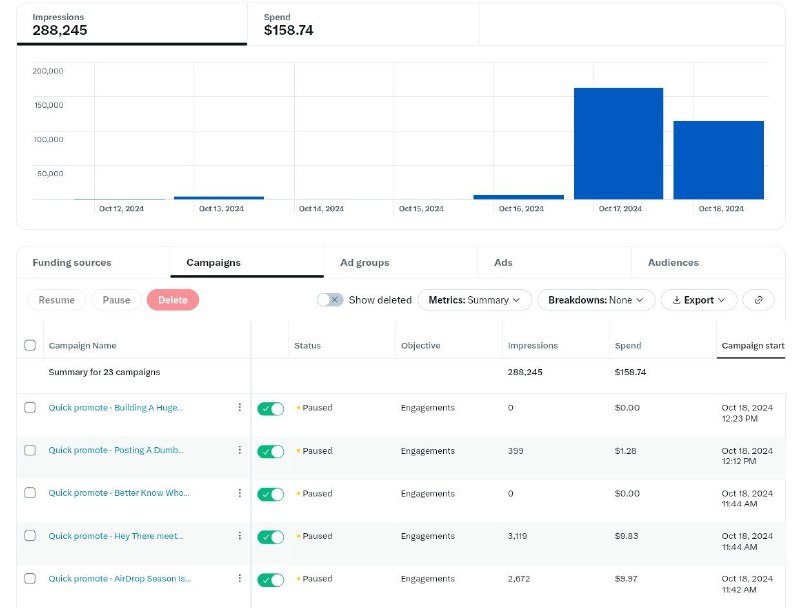Check the Better Know Who campaign row
Image resolution: width=800 pixels, height=608 pixels.
click(x=30, y=493)
